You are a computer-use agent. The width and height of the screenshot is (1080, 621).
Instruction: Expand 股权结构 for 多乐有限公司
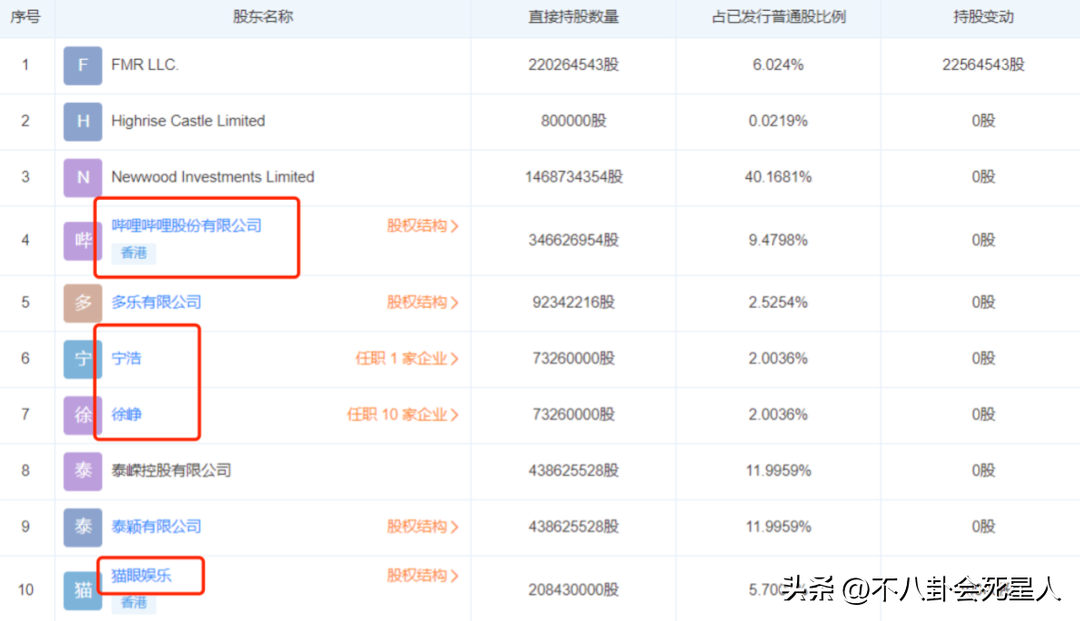(x=422, y=302)
